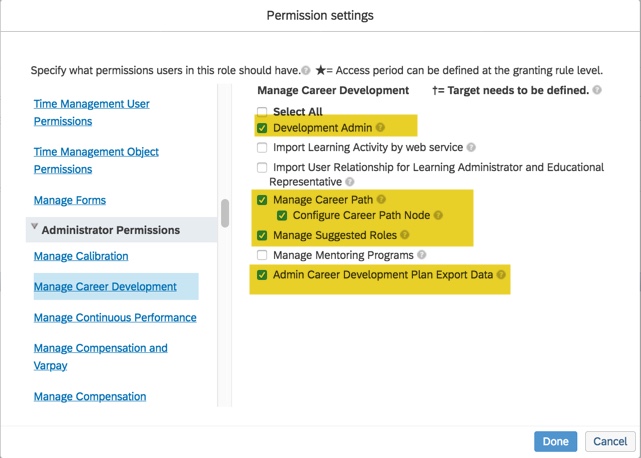The image size is (641, 458).
Task: Click help icon next to Import Learning Activity by web service
Action: click(x=471, y=148)
